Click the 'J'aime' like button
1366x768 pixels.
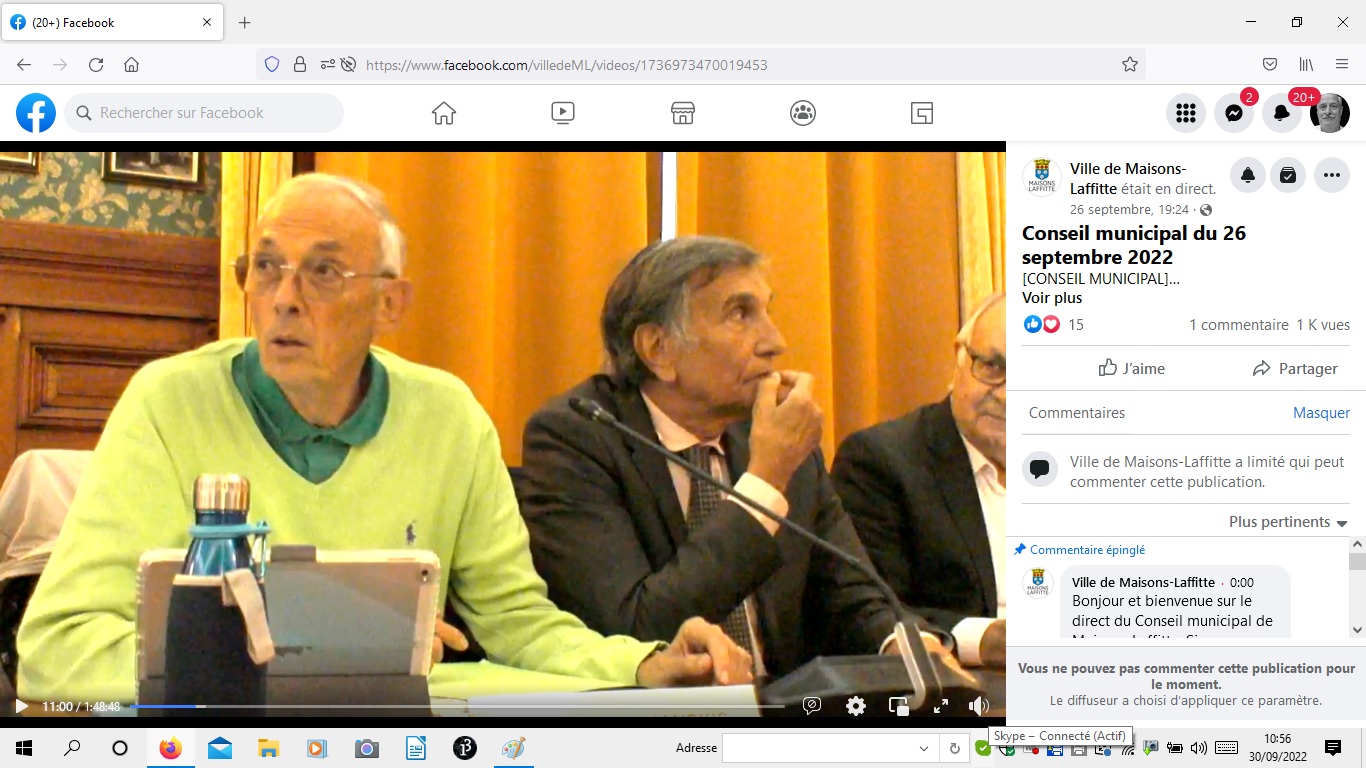[1131, 368]
